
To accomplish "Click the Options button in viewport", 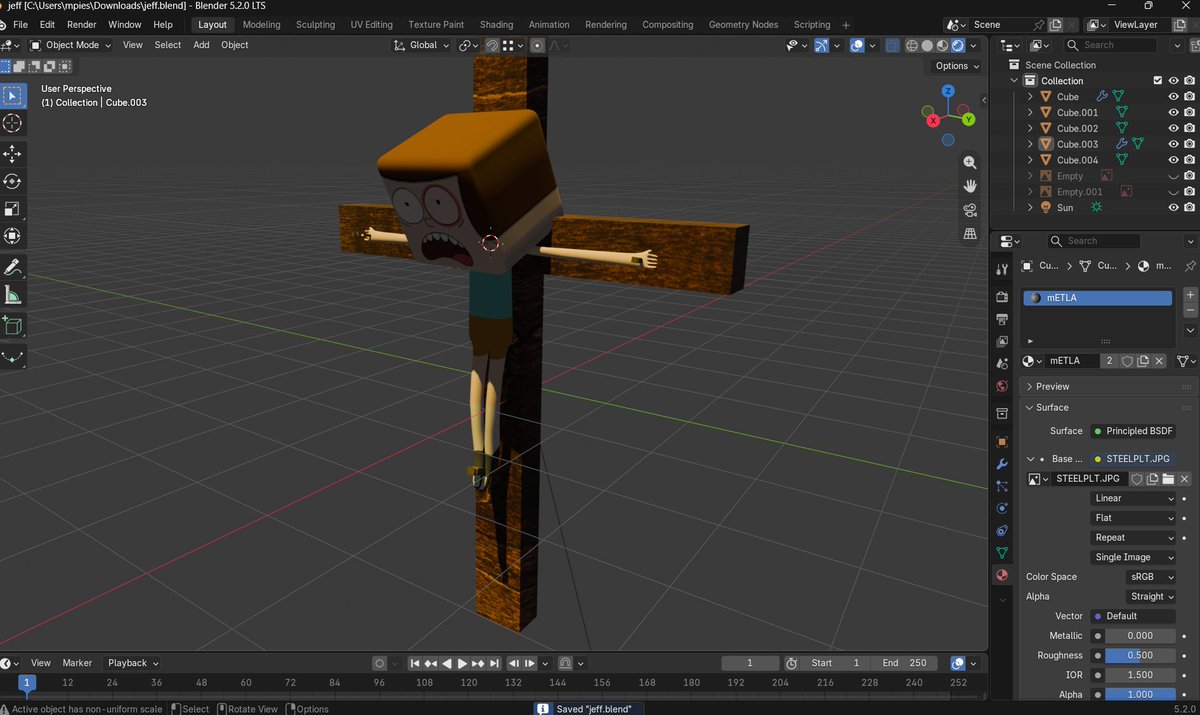I will click(957, 66).
